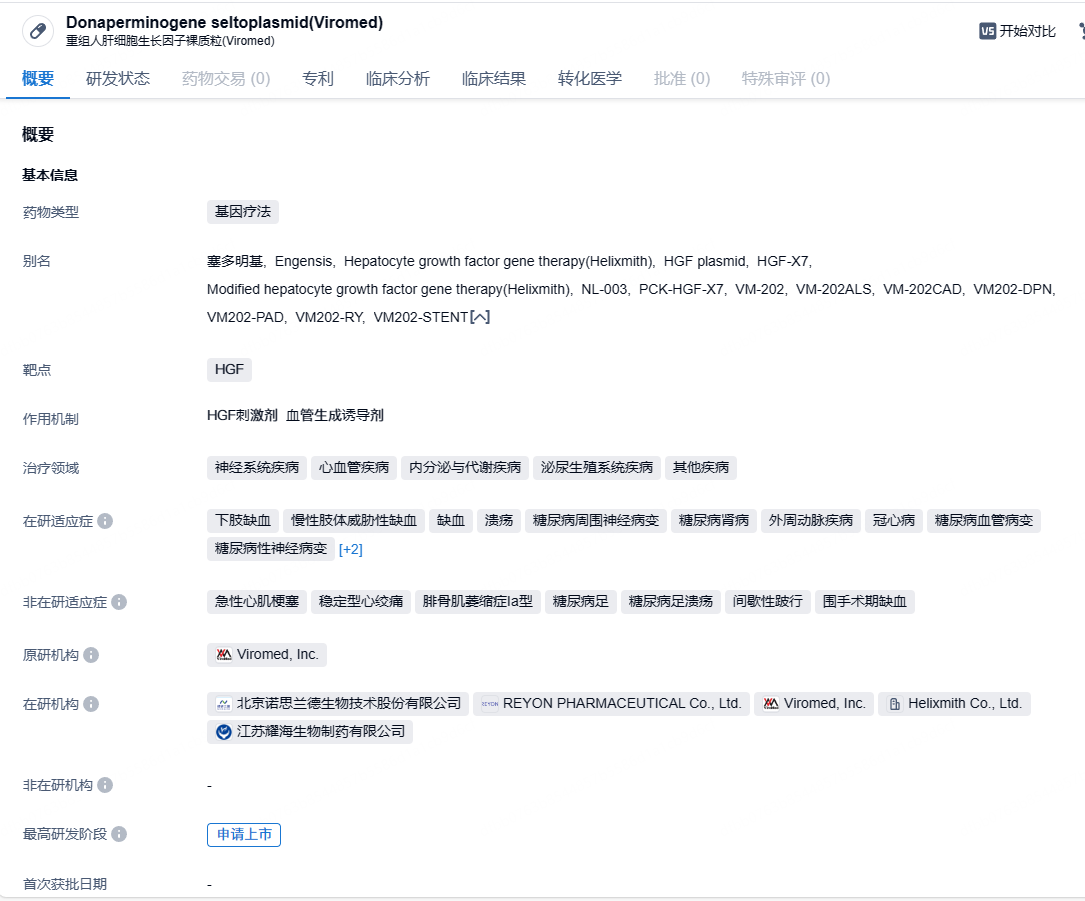This screenshot has height=901, width=1085.
Task: Click REYON Pharmaceutical logo icon
Action: point(490,704)
